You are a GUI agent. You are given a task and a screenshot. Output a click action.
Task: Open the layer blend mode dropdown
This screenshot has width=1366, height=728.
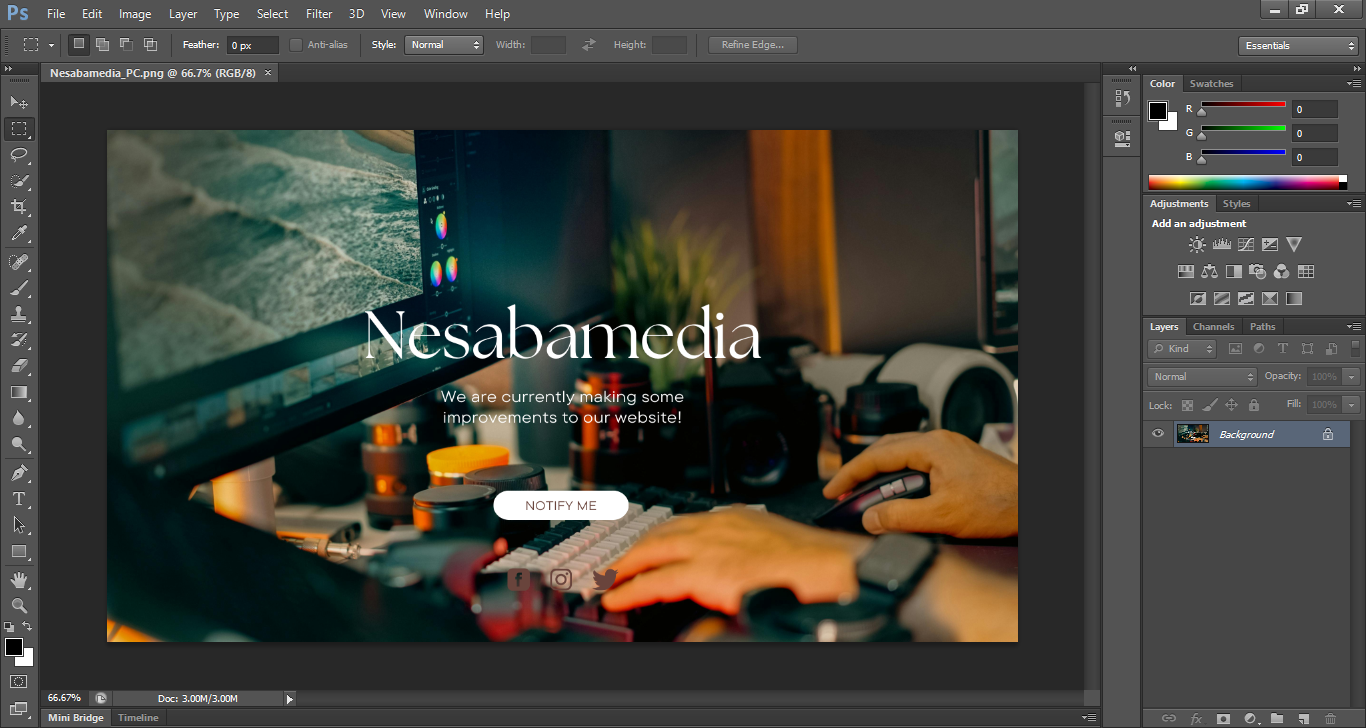(x=1202, y=377)
